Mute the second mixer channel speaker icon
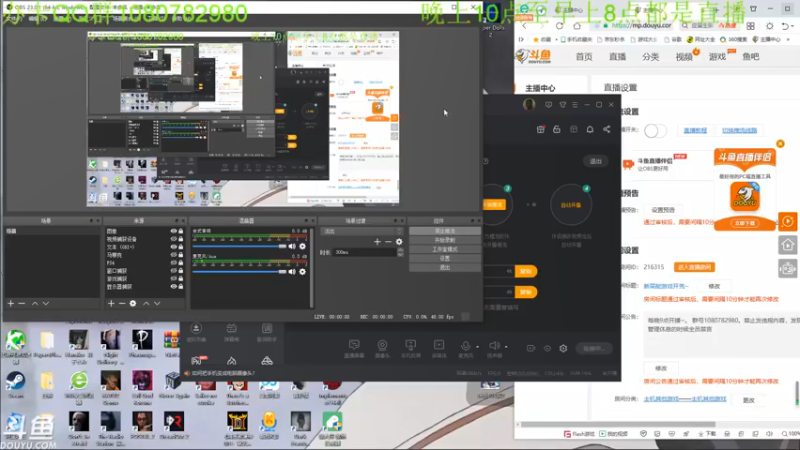This screenshot has width=800, height=450. (x=292, y=271)
